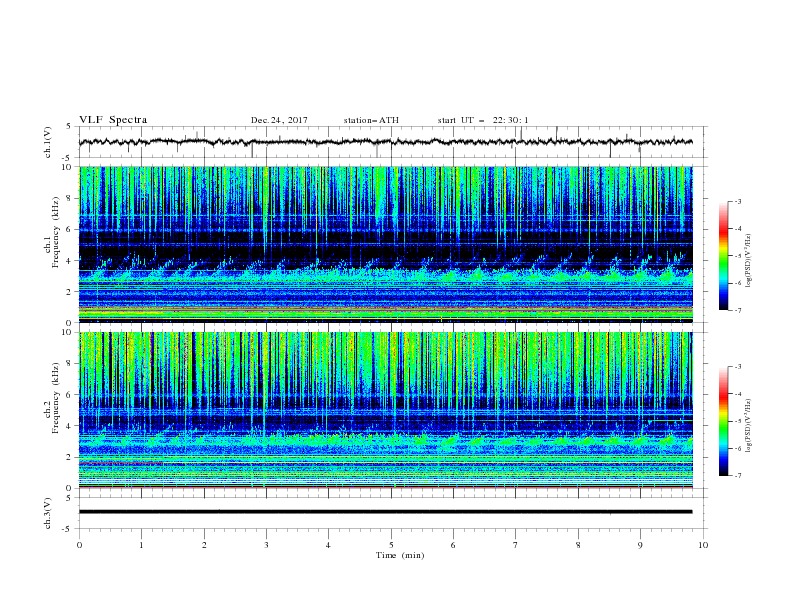Select the "Dec. 24, 2017" date text
Viewport: 792px width, 612px height.
click(x=279, y=120)
